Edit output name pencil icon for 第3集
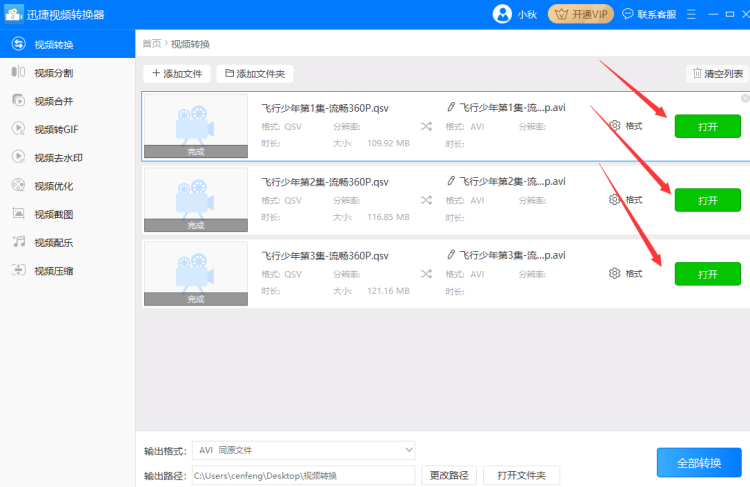 [451, 255]
